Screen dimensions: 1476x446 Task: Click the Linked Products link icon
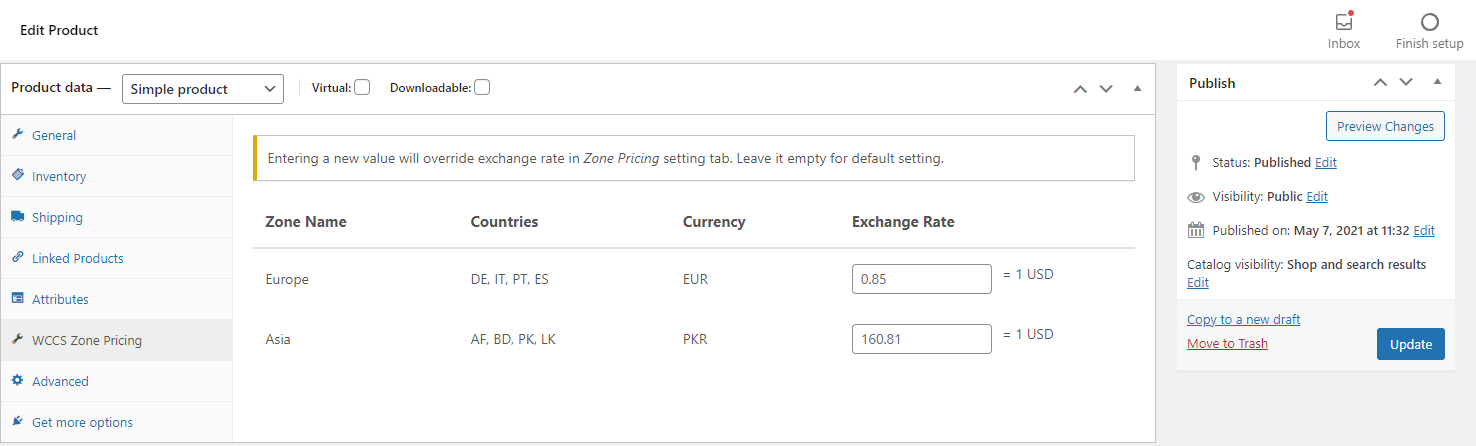coord(18,257)
